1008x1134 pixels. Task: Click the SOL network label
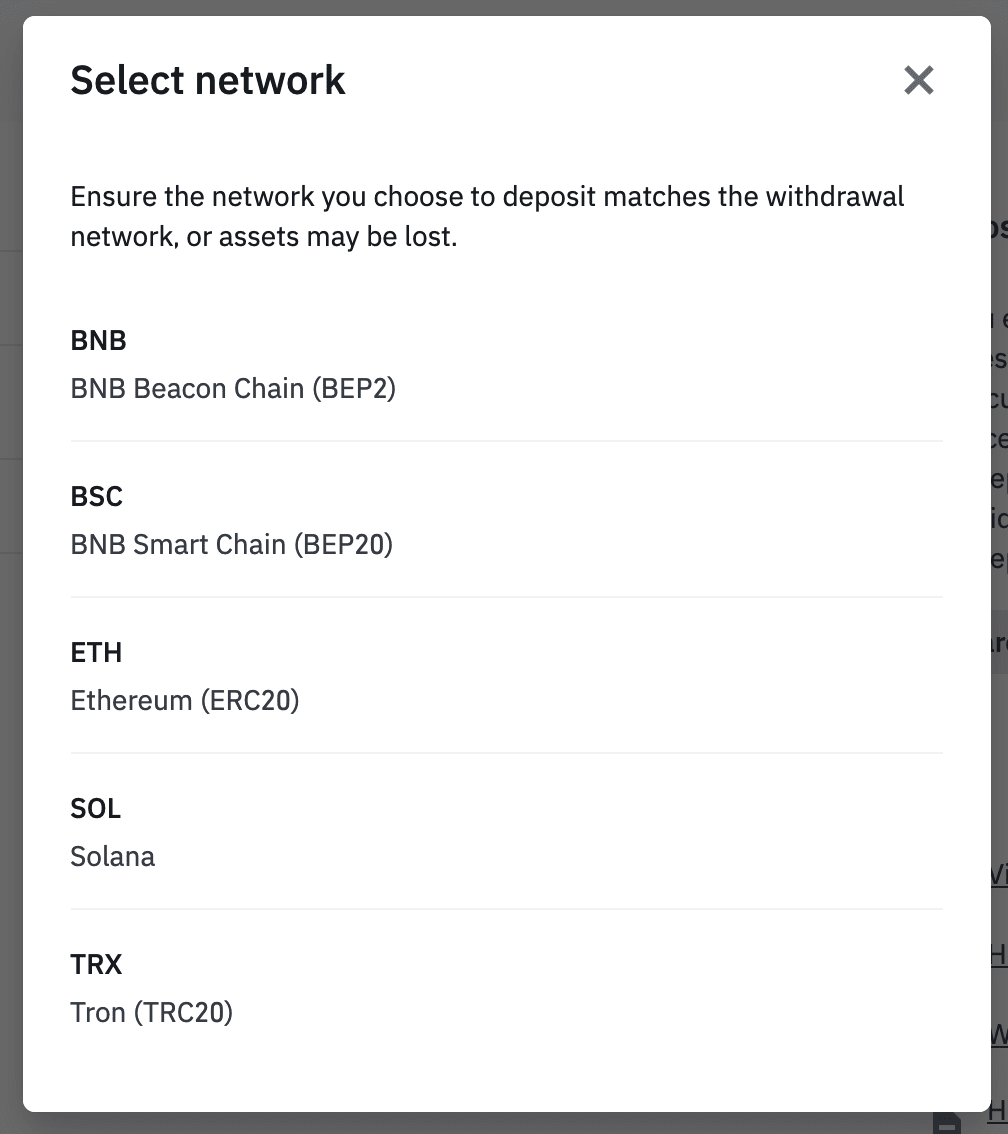95,808
